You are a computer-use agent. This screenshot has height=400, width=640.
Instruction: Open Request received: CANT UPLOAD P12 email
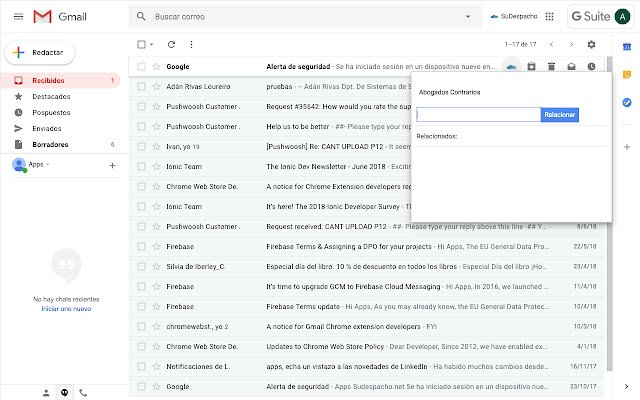click(366, 226)
